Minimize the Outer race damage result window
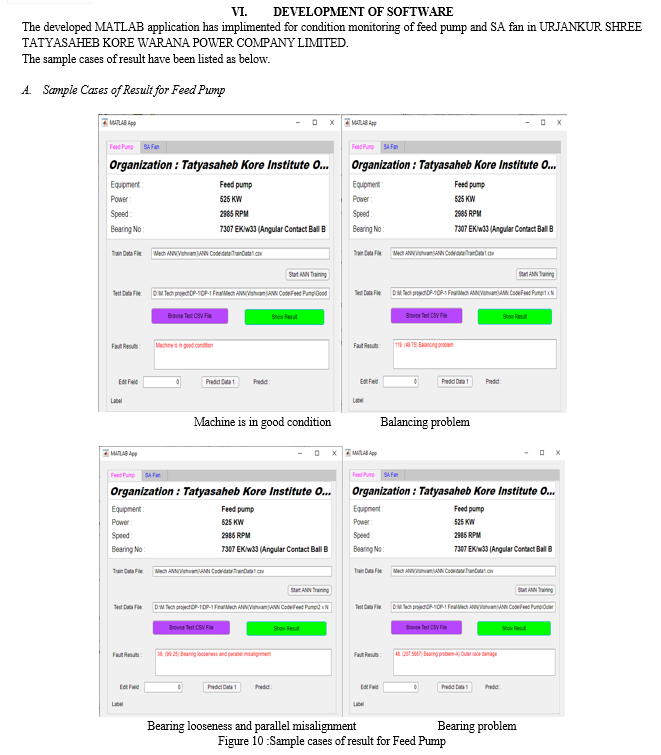The width and height of the screenshot is (661, 755). [526, 453]
